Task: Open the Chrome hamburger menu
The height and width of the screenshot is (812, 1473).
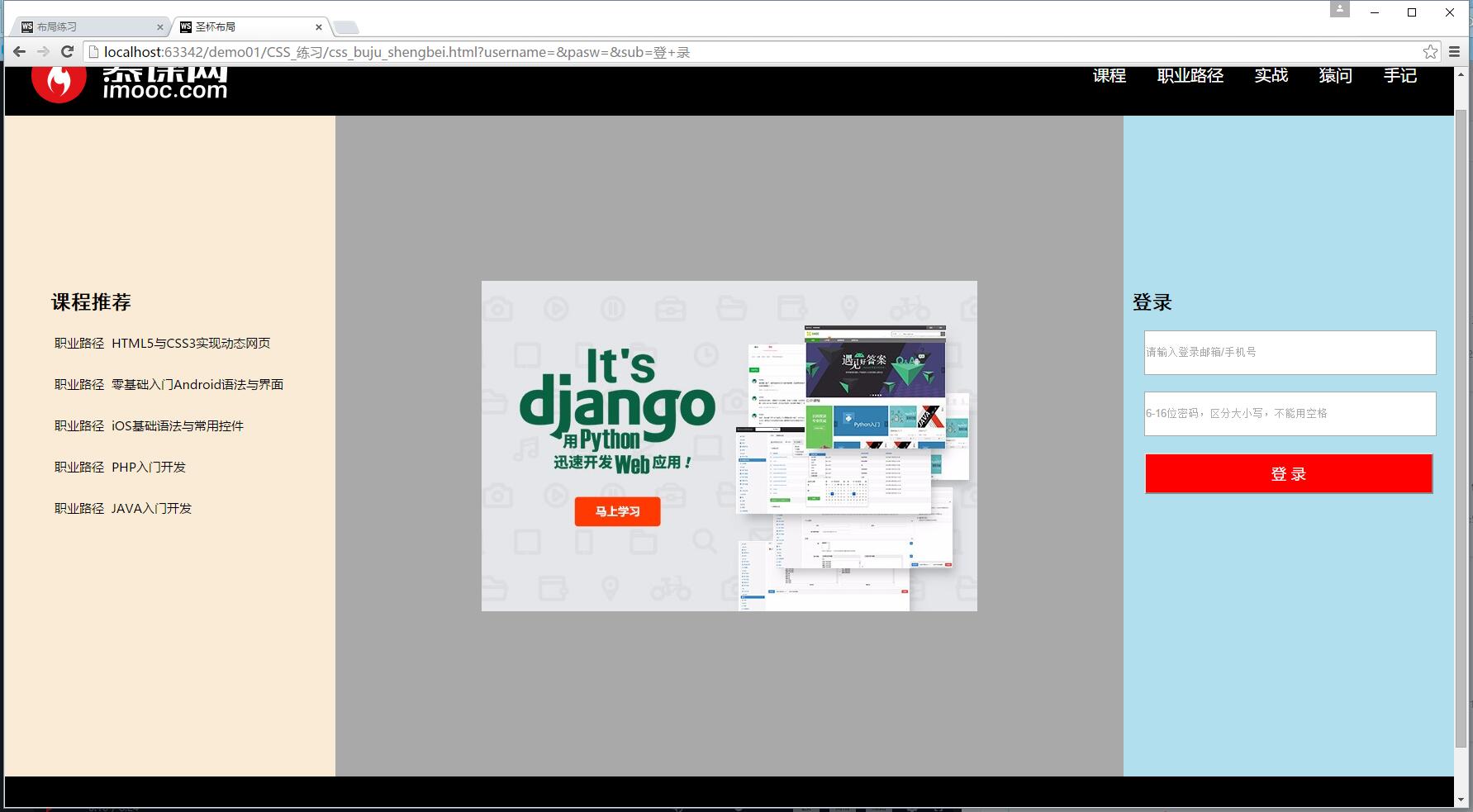Action: pos(1455,52)
